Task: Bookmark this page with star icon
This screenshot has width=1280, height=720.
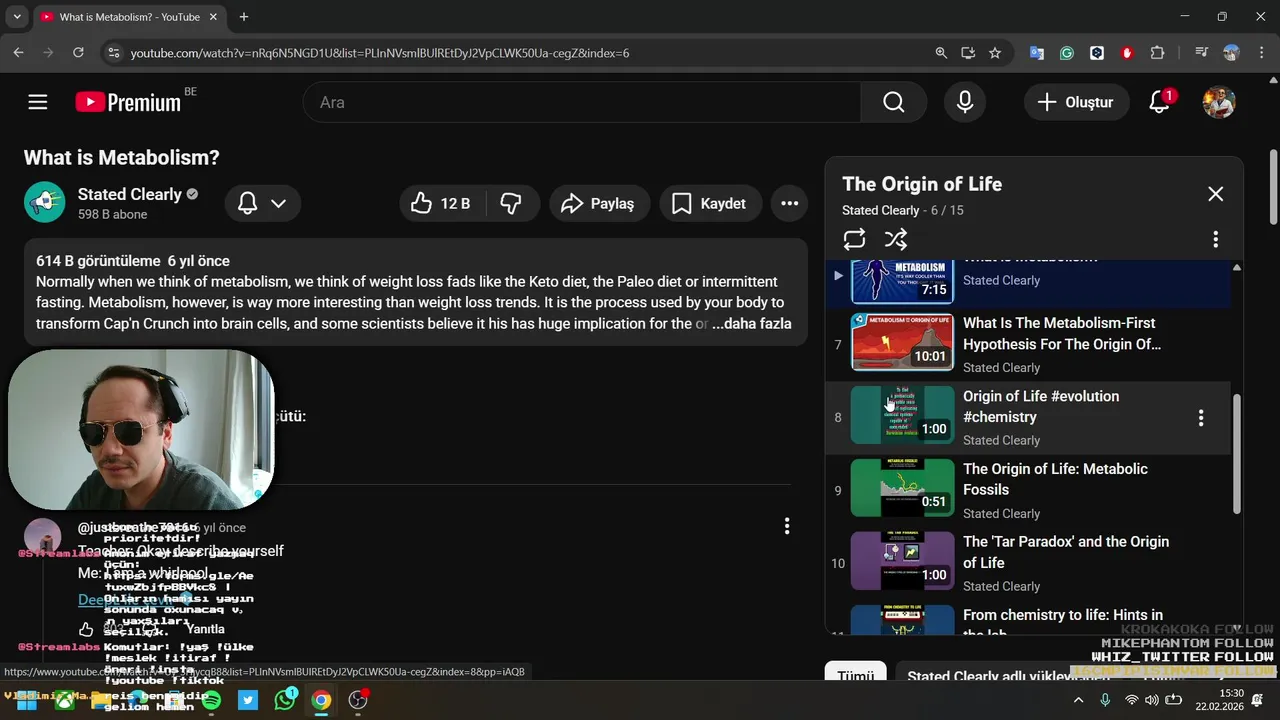Action: tap(995, 53)
